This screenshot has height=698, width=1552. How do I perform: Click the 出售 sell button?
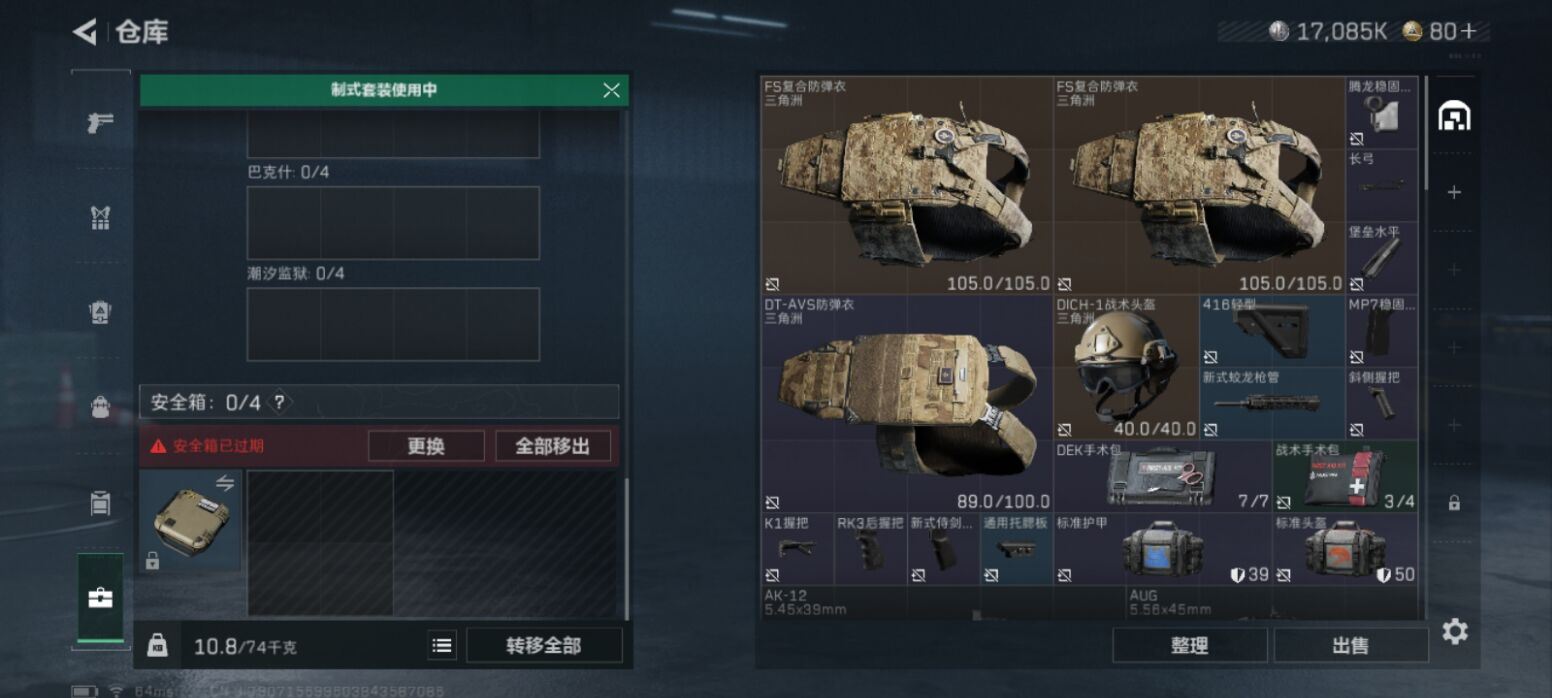[1350, 646]
